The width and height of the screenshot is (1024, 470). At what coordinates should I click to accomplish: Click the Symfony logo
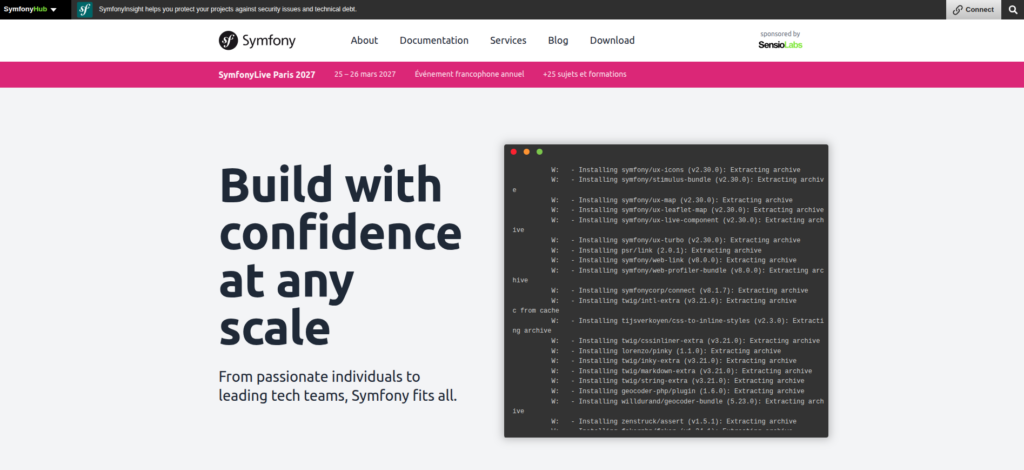257,40
